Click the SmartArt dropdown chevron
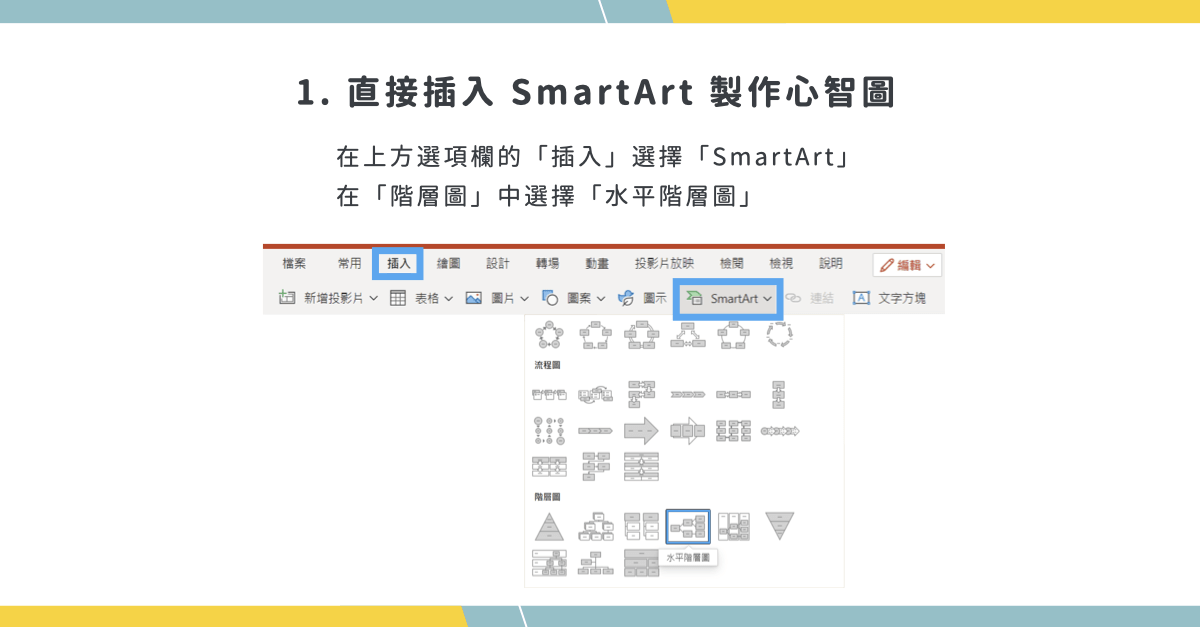This screenshot has width=1200, height=627. coord(768,298)
